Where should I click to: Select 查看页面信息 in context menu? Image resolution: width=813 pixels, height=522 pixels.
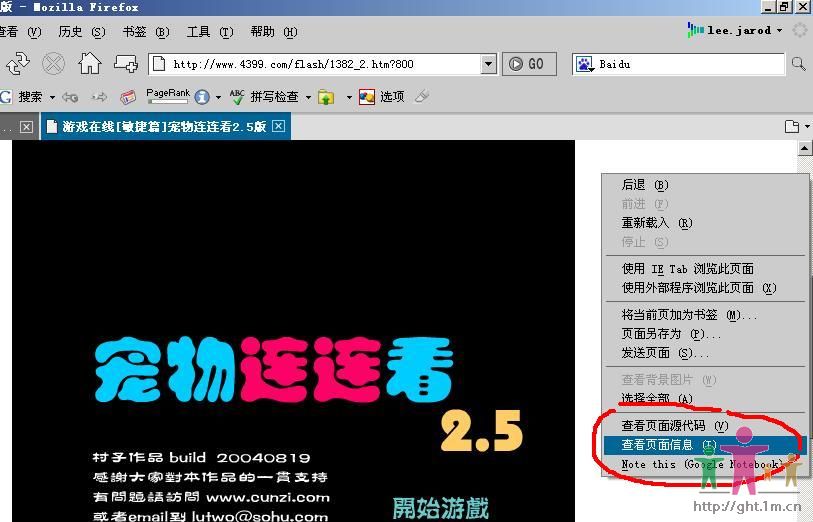point(668,445)
